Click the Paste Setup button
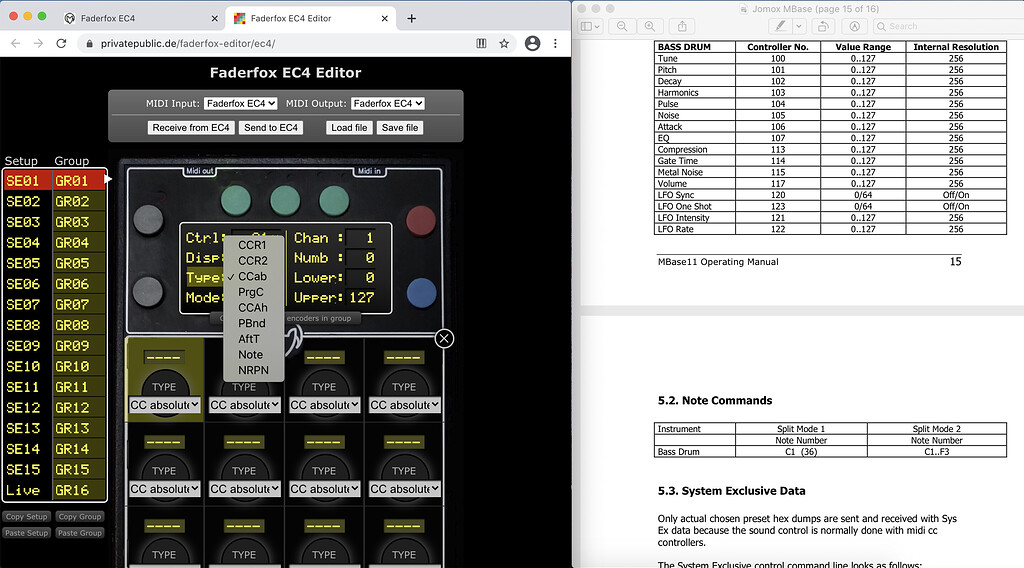The image size is (1024, 568). coord(26,533)
